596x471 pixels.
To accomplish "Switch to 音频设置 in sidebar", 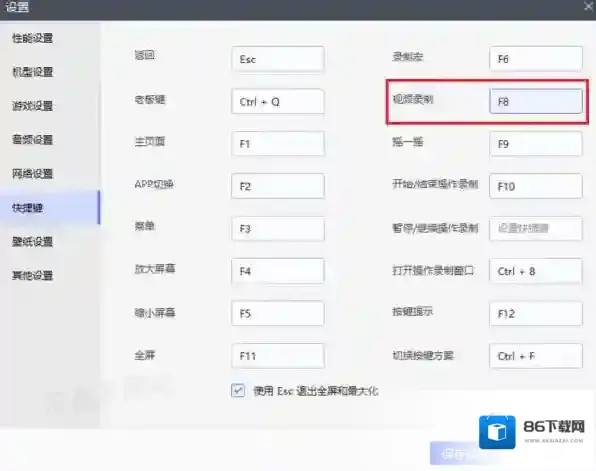I will pos(33,140).
